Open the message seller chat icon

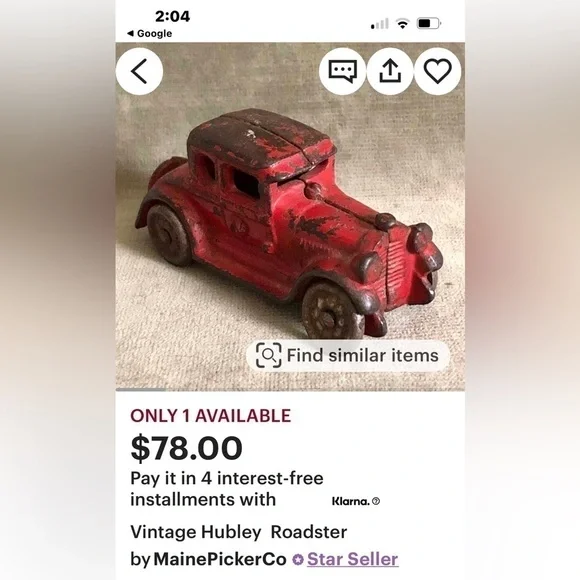[343, 71]
